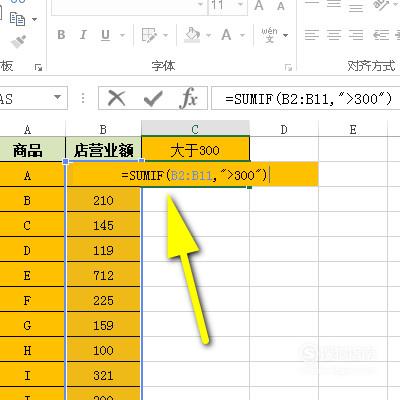Decrease indent icon
Image resolution: width=400 pixels, height=400 pixels.
point(381,35)
